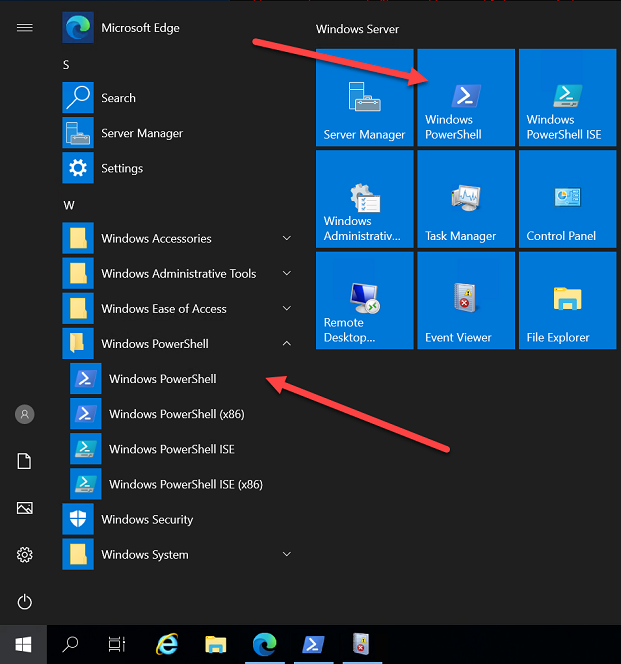The height and width of the screenshot is (664, 621).
Task: Open Microsoft Edge from the taskbar
Action: pyautogui.click(x=265, y=645)
